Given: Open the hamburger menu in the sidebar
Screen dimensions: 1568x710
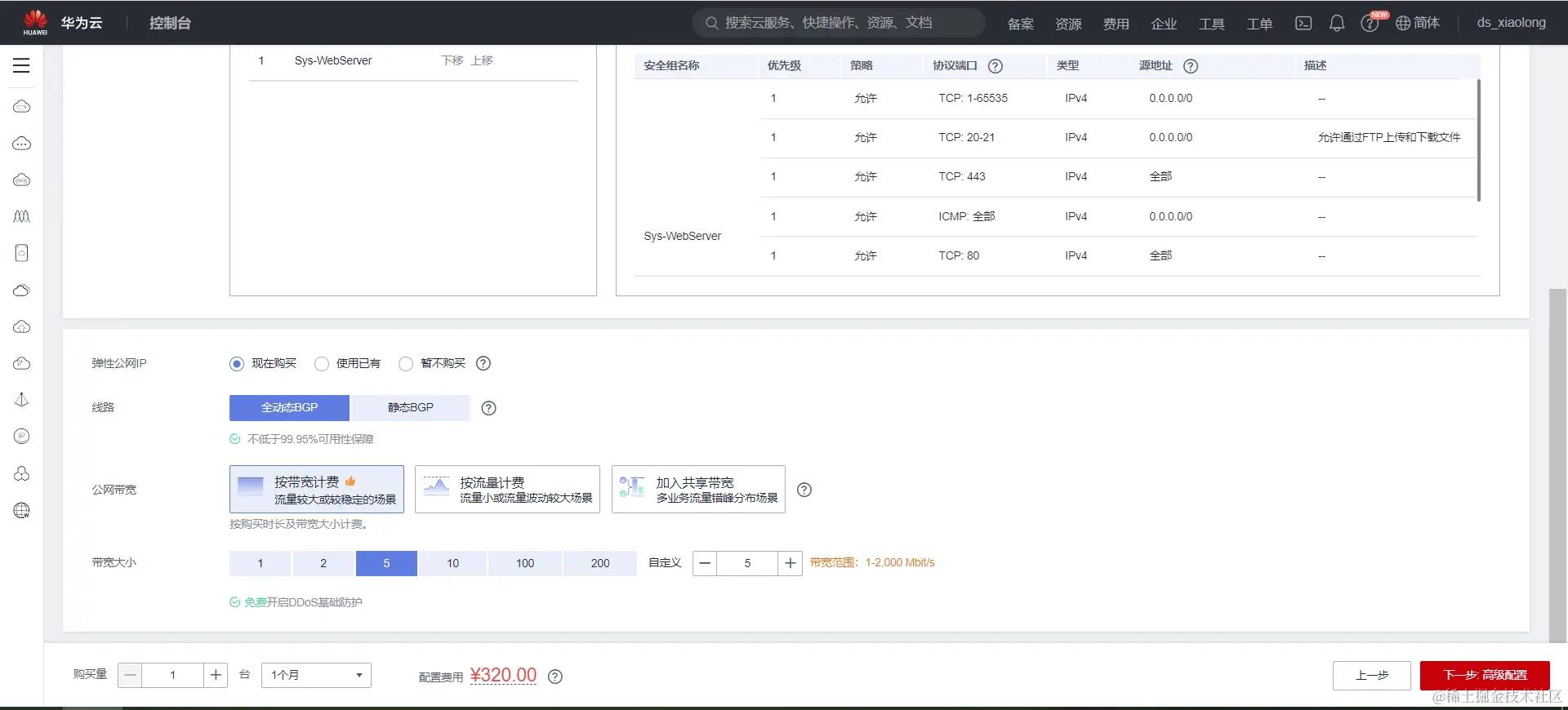Looking at the screenshot, I should click(x=21, y=65).
